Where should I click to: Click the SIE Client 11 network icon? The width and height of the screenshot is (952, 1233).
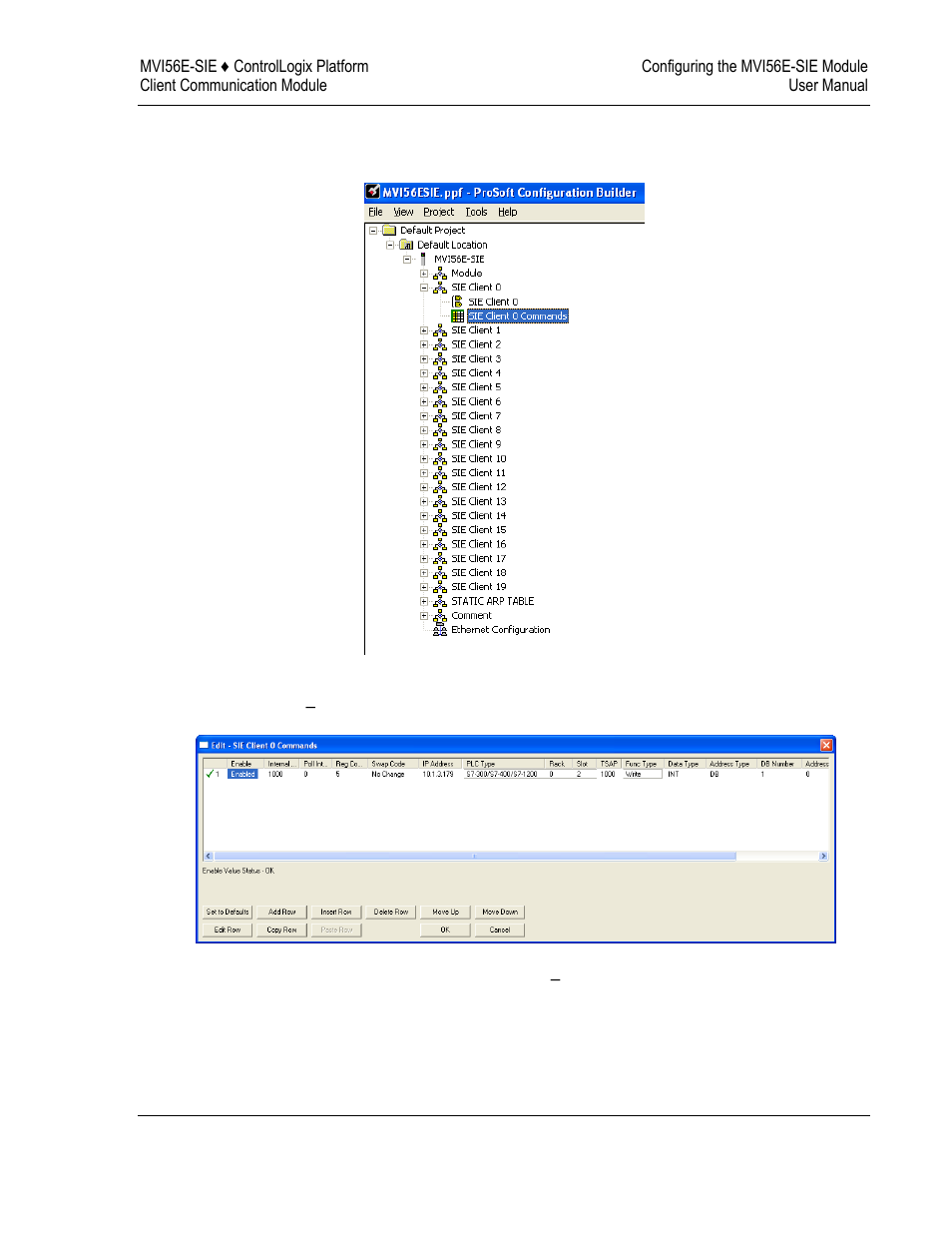coord(440,473)
